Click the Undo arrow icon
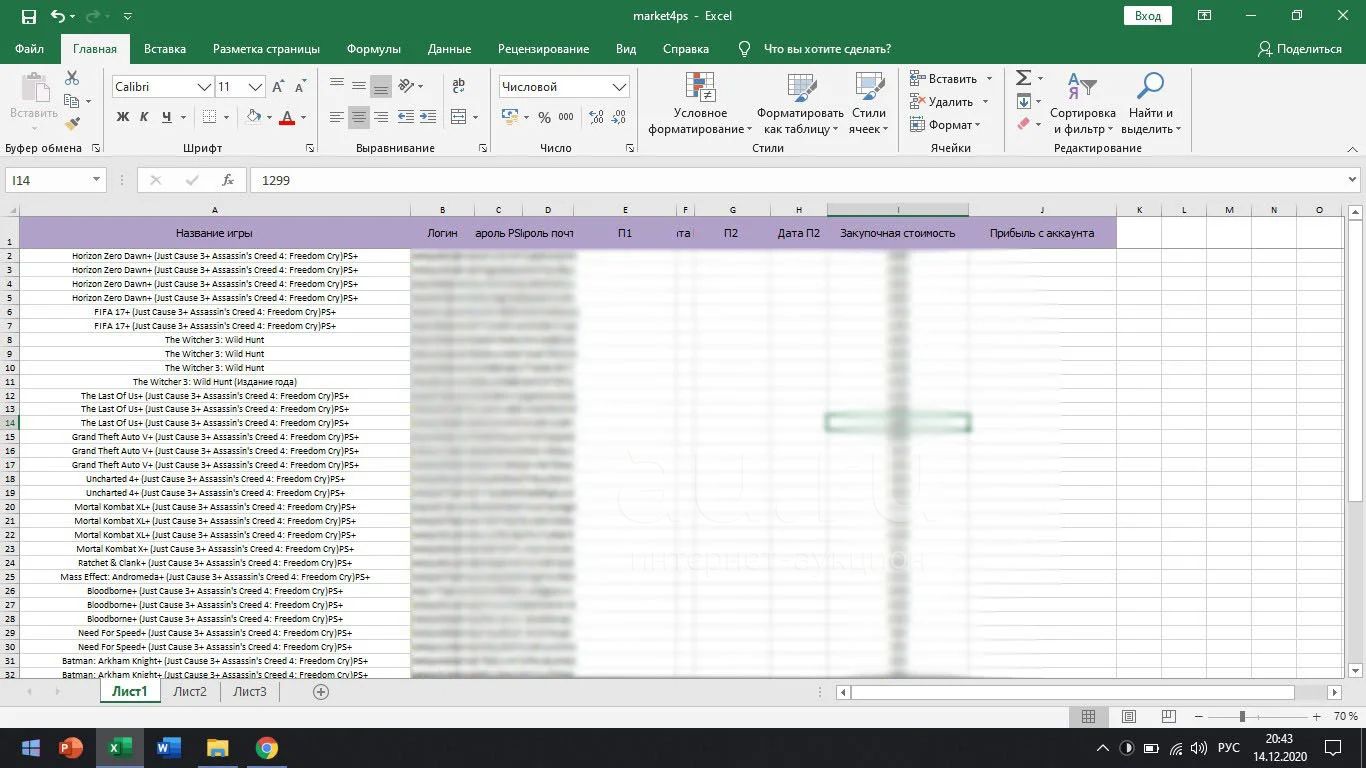 [x=58, y=16]
